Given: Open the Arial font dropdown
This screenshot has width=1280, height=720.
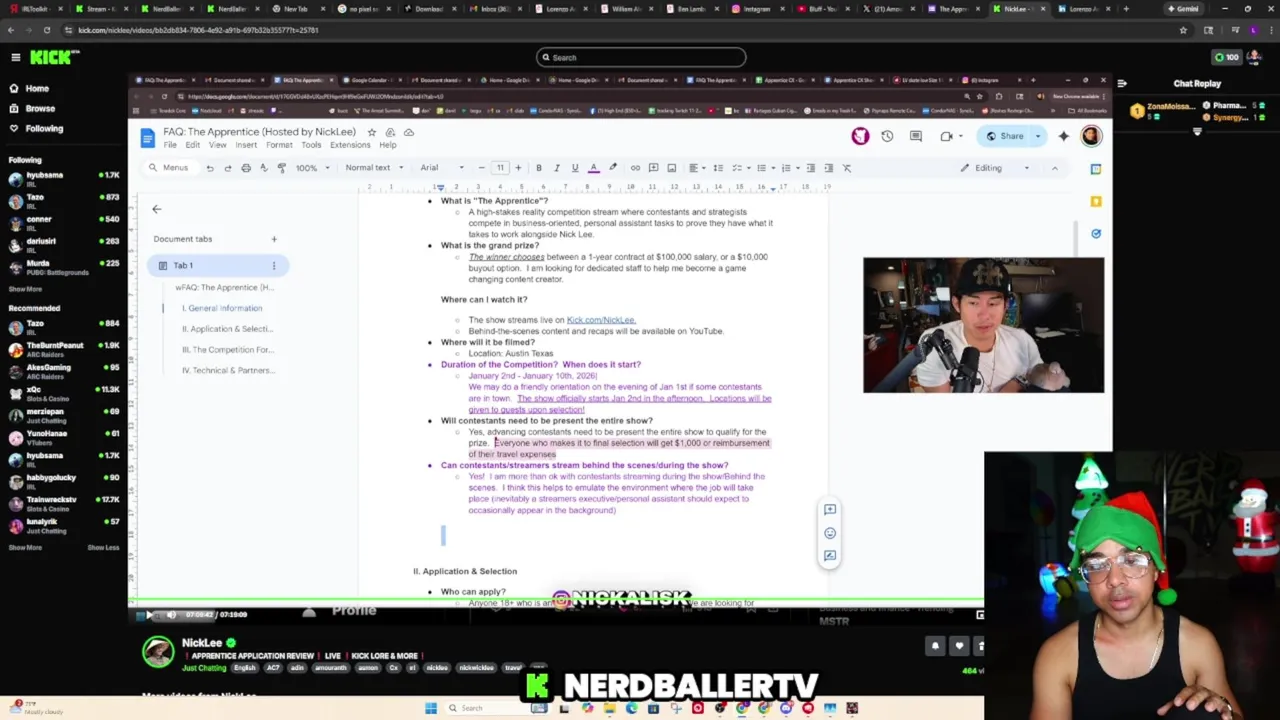Looking at the screenshot, I should [441, 168].
